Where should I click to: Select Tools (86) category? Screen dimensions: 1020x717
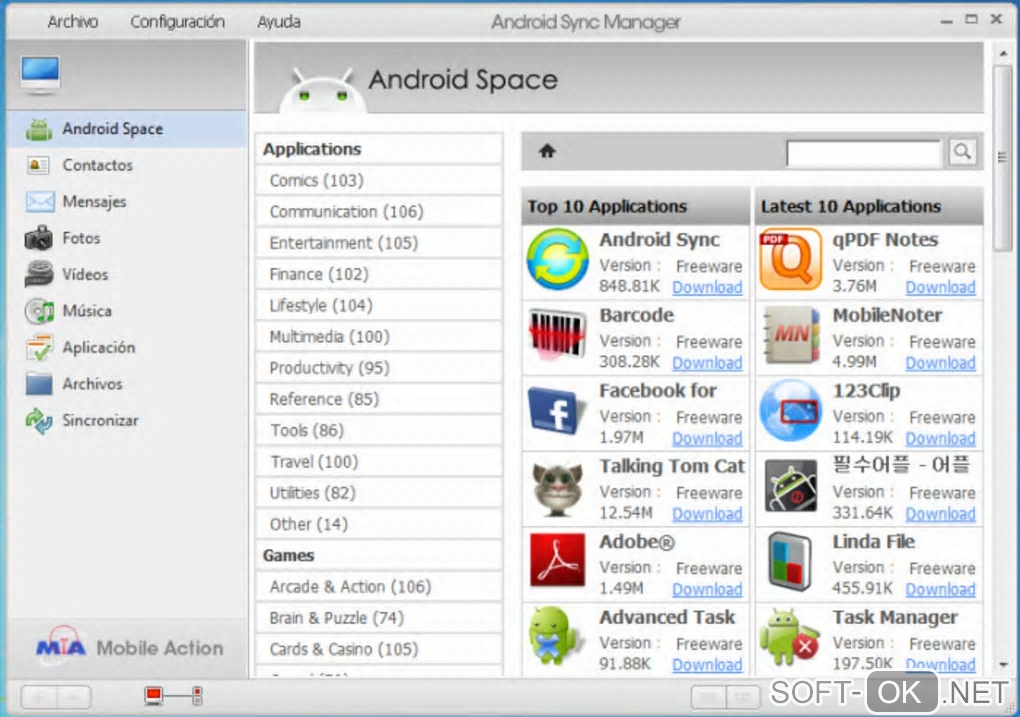pyautogui.click(x=379, y=430)
